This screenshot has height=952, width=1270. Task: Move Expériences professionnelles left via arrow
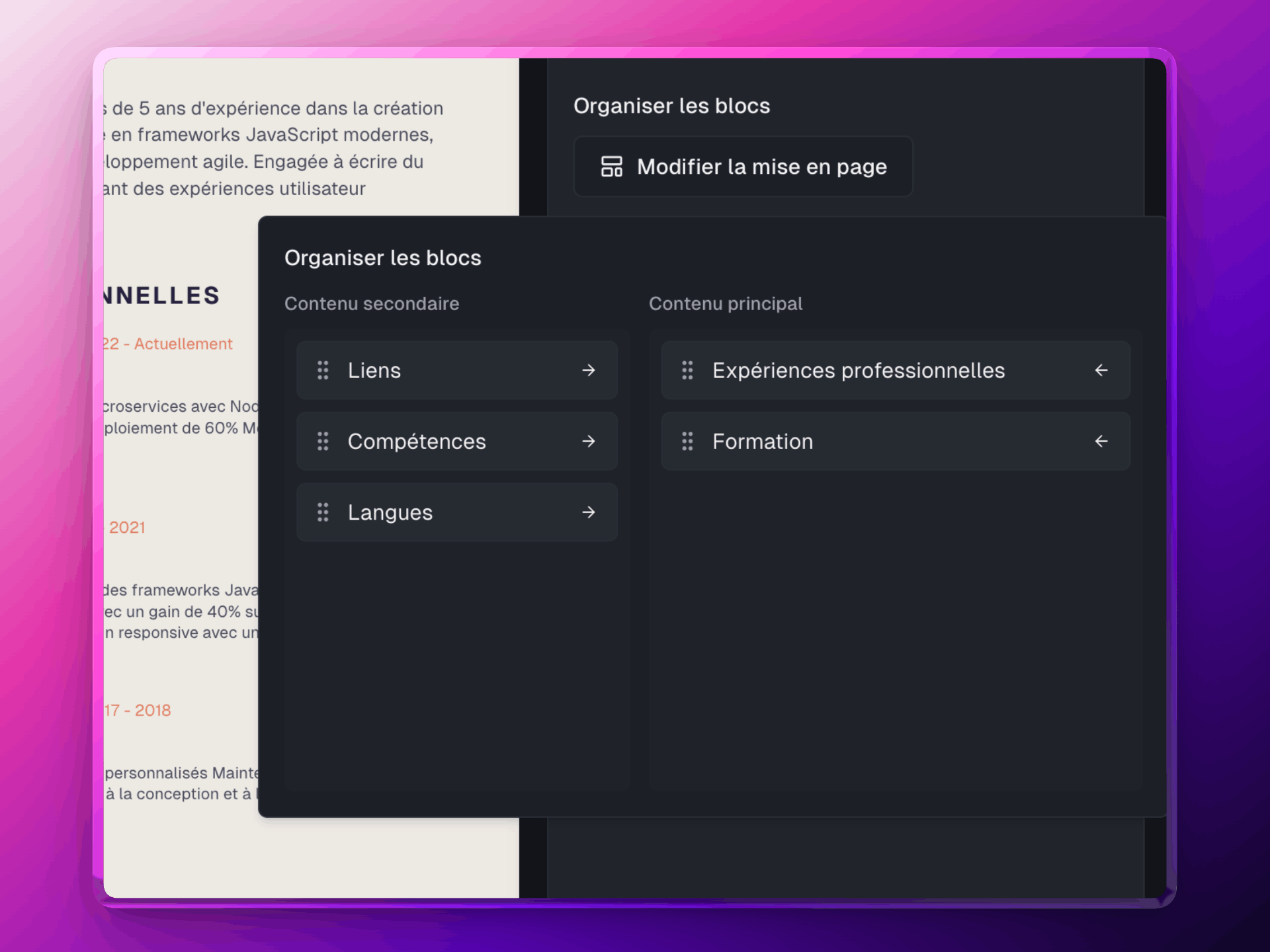click(1101, 370)
